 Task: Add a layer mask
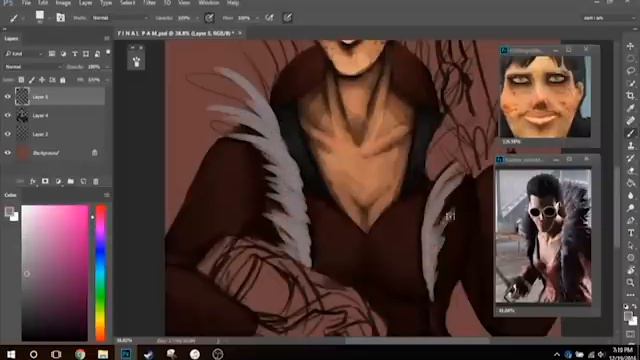coord(45,181)
